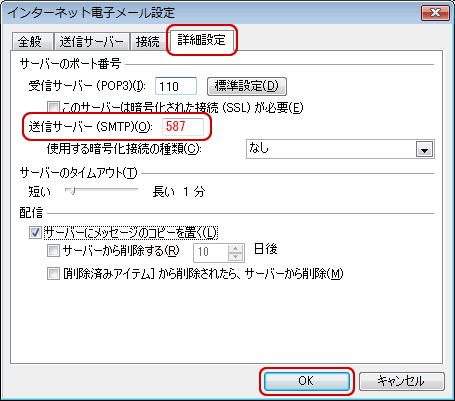This screenshot has height=401, width=455.
Task: Open the 暗号化接続の種類 dropdown arrow
Action: pos(424,149)
